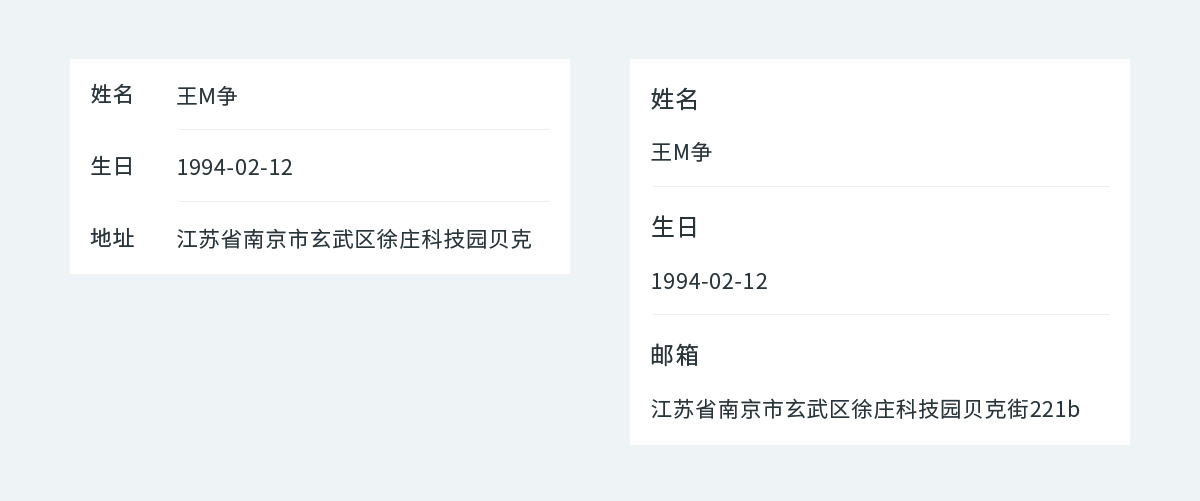Click the divider above the 邮箱 heading
Image resolution: width=1200 pixels, height=501 pixels.
pos(881,315)
